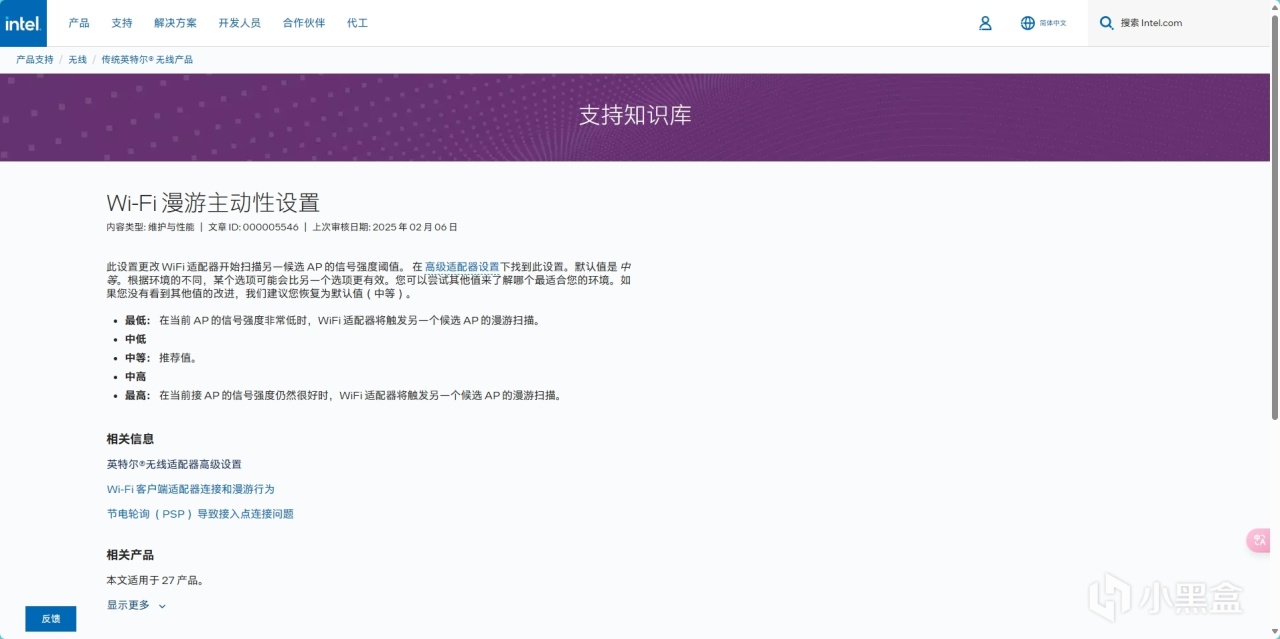Click the 中高 list item
1280x639 pixels.
coord(135,376)
